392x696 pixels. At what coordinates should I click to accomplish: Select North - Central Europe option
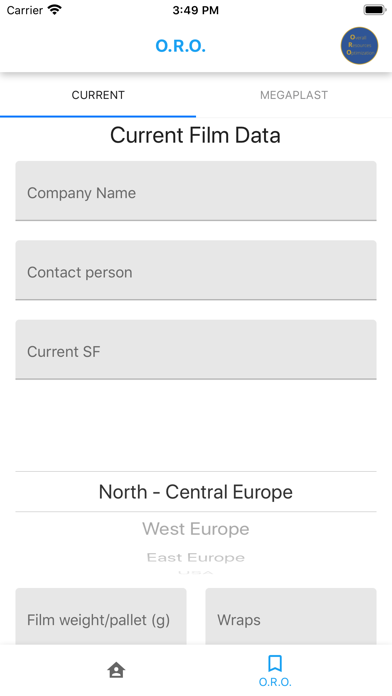(196, 492)
